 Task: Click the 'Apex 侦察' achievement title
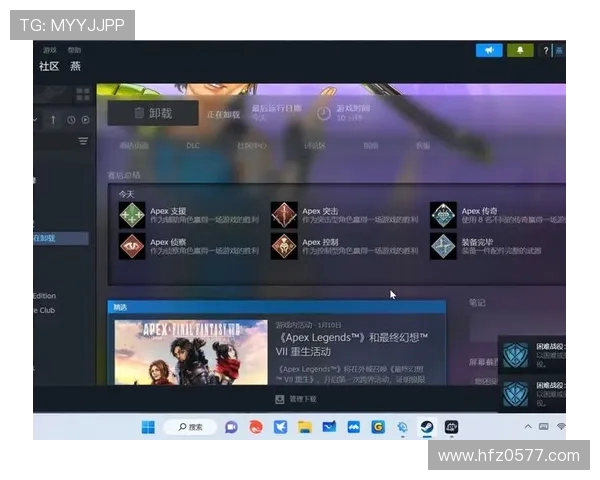(168, 242)
